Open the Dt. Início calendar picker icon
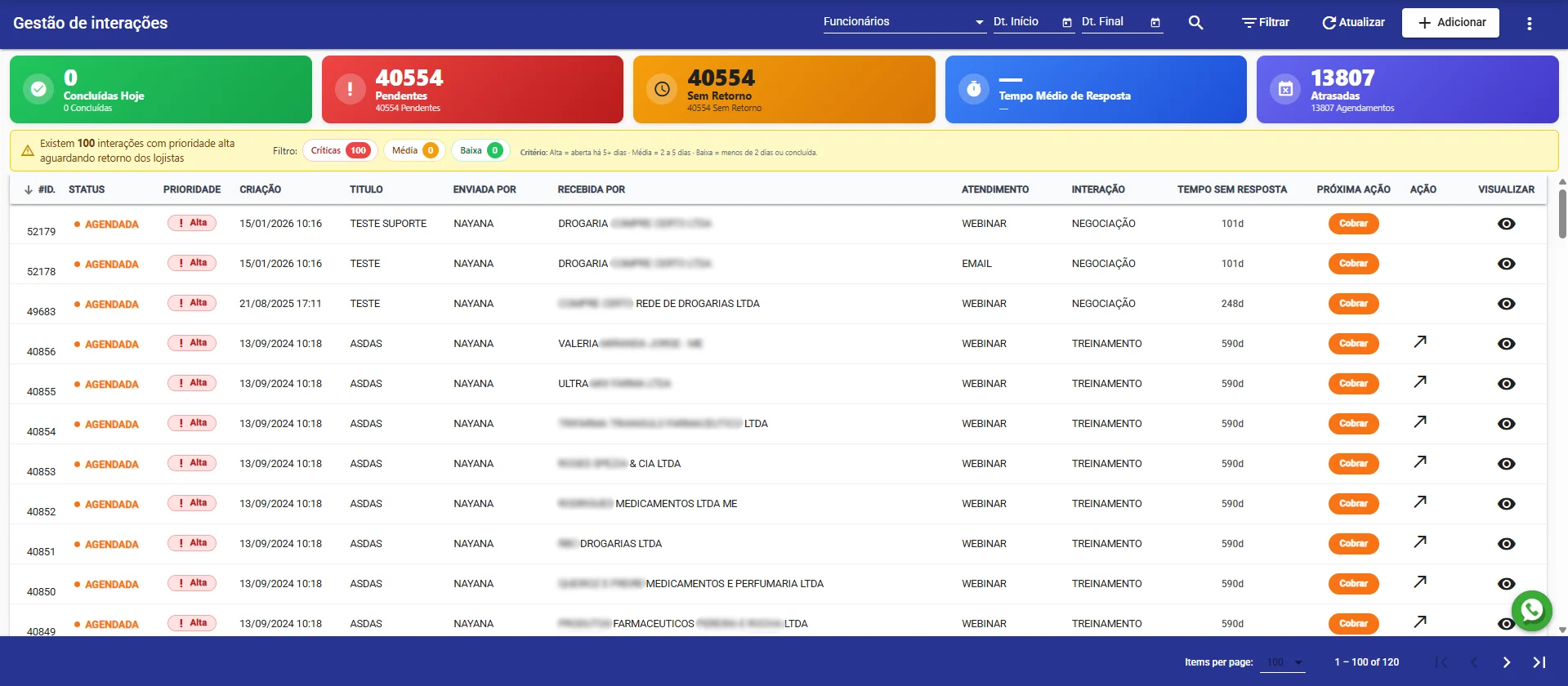Viewport: 1568px width, 686px height. [x=1067, y=23]
